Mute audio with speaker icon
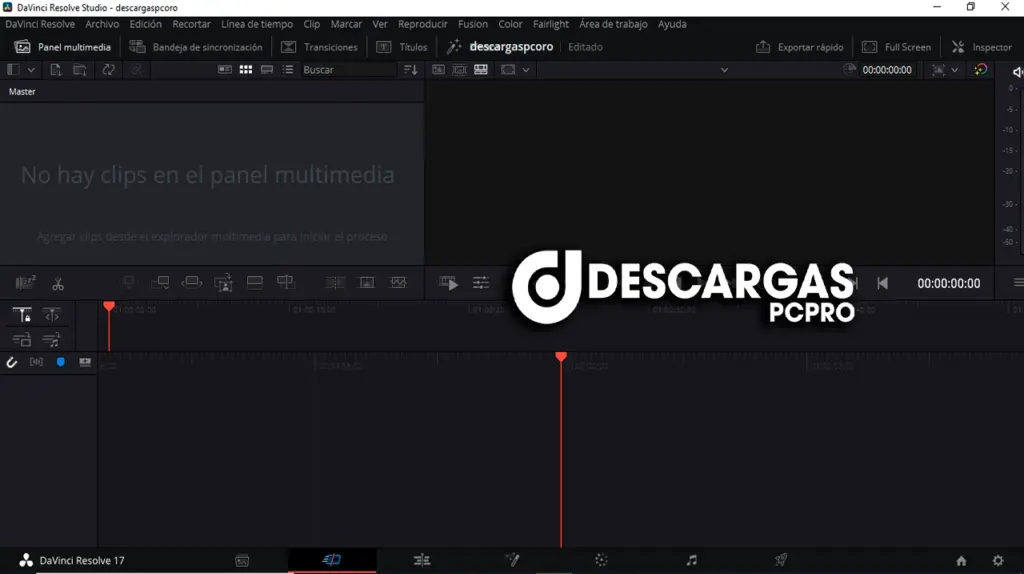 1017,72
